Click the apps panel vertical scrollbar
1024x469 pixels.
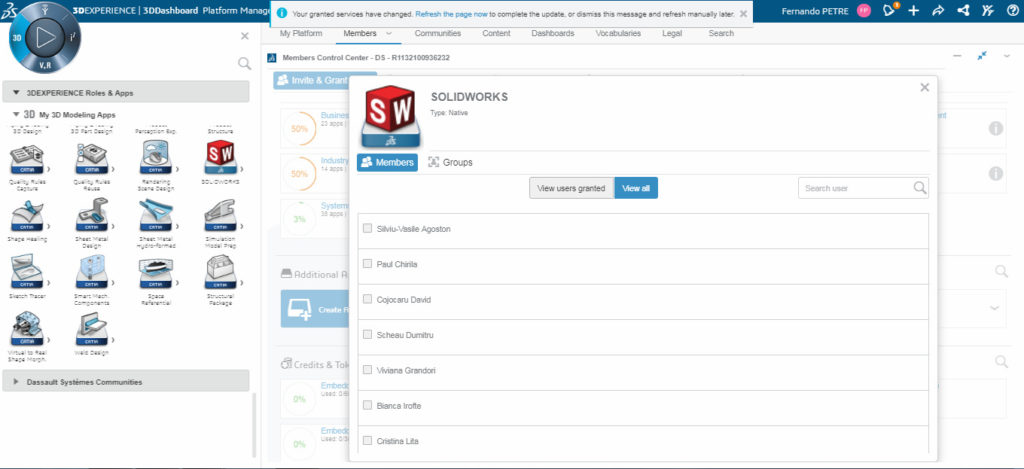(x=255, y=425)
